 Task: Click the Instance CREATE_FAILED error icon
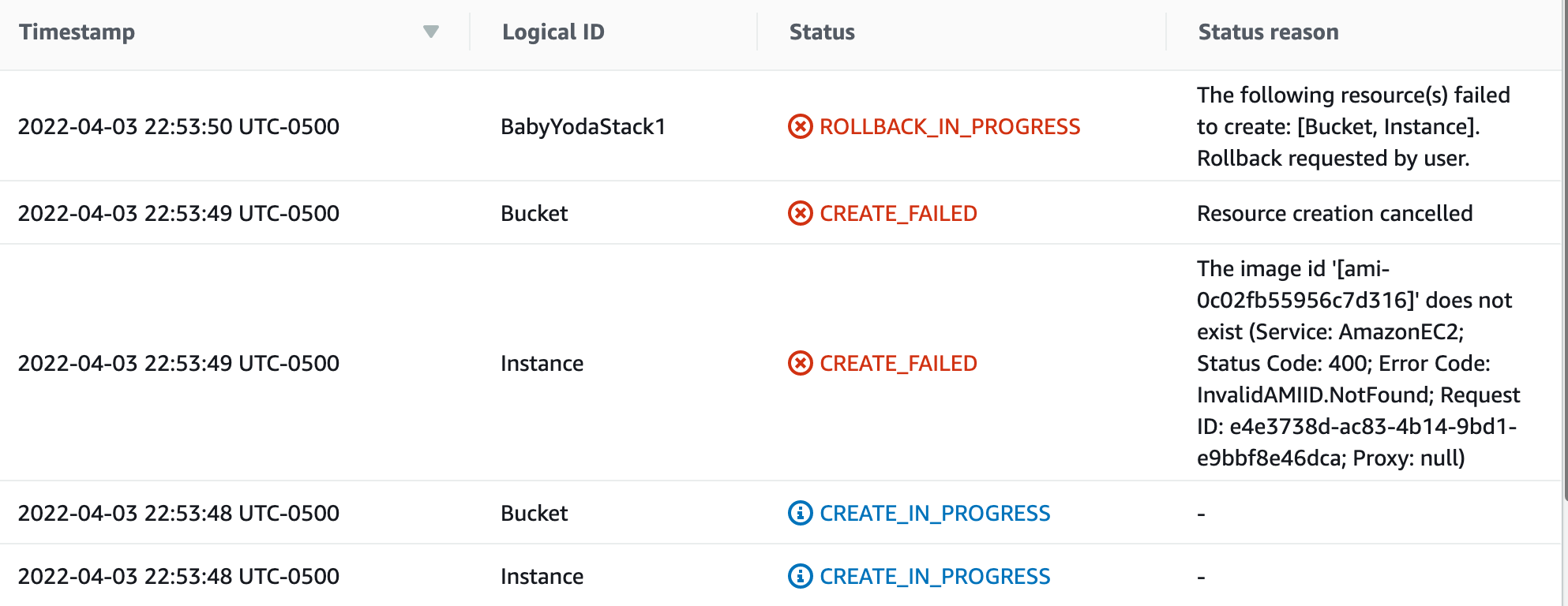tap(800, 363)
